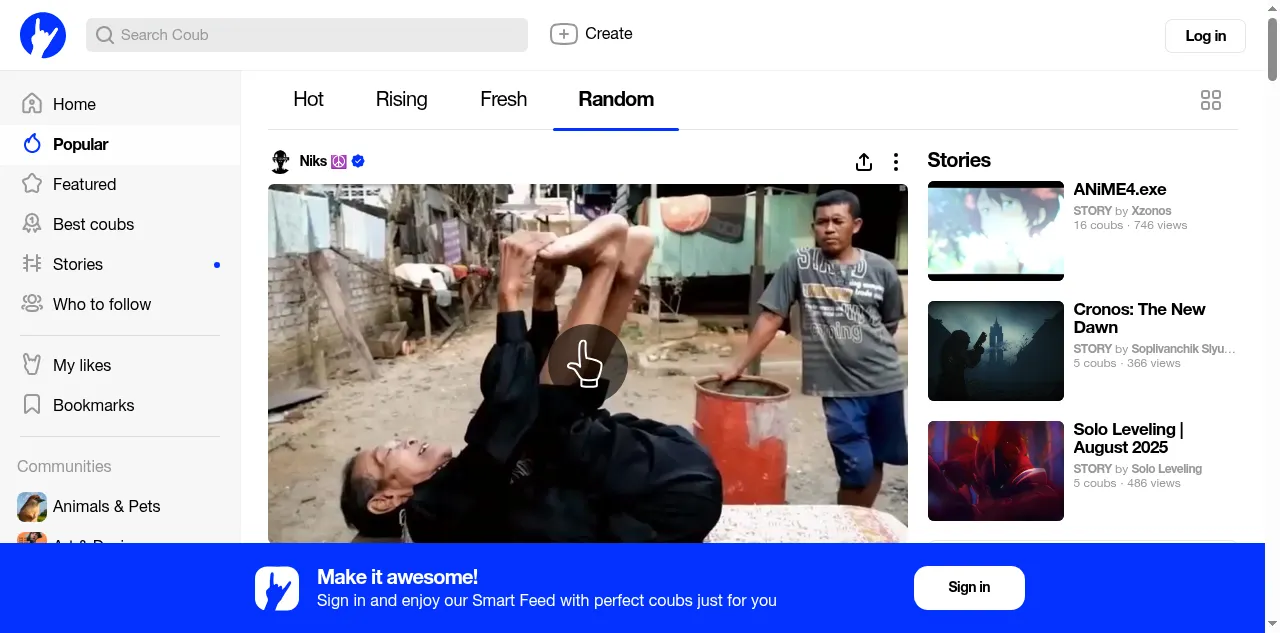Select the Rising tab
1280x633 pixels.
[401, 99]
